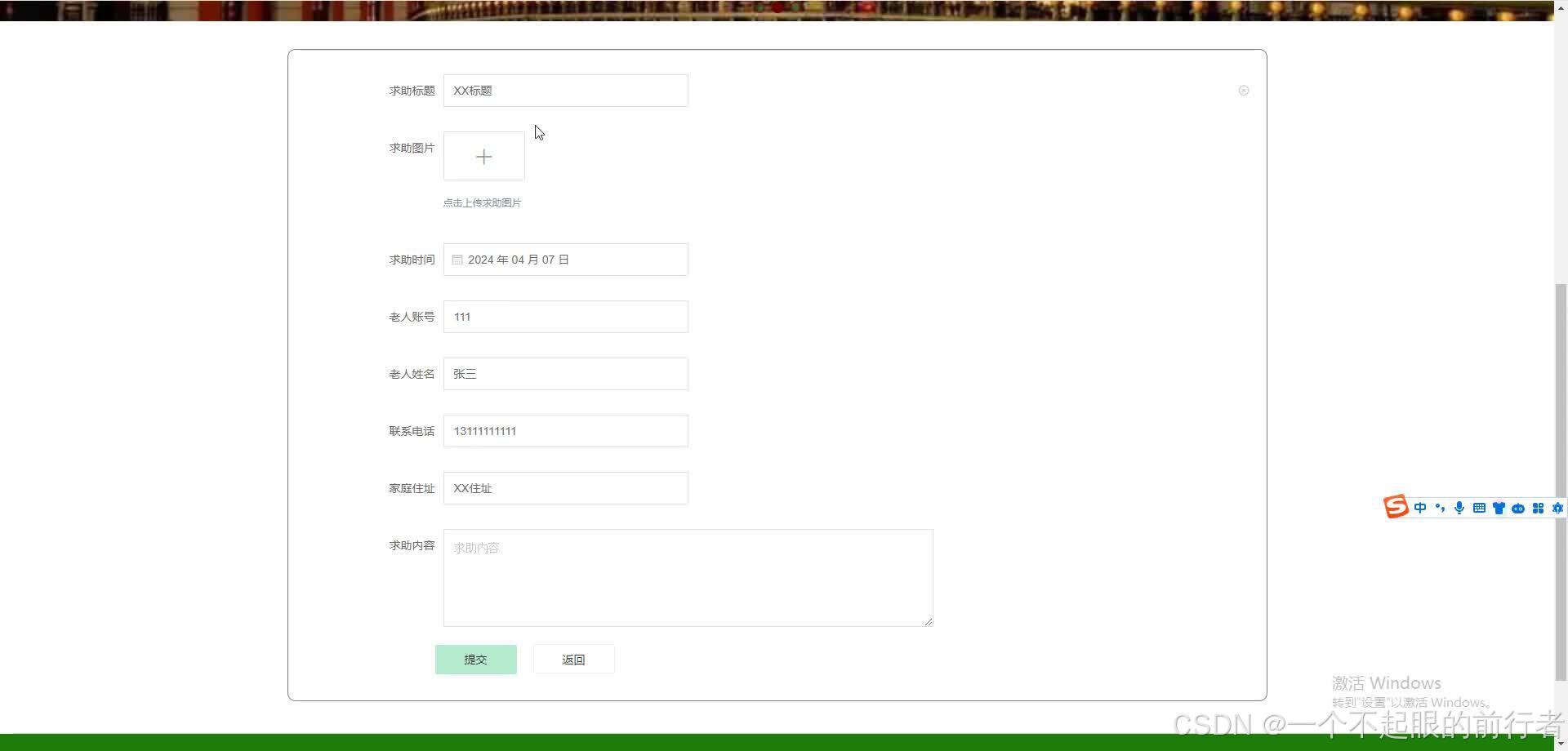Click the 求助标题 input field
Image resolution: width=1568 pixels, height=751 pixels.
click(x=565, y=91)
